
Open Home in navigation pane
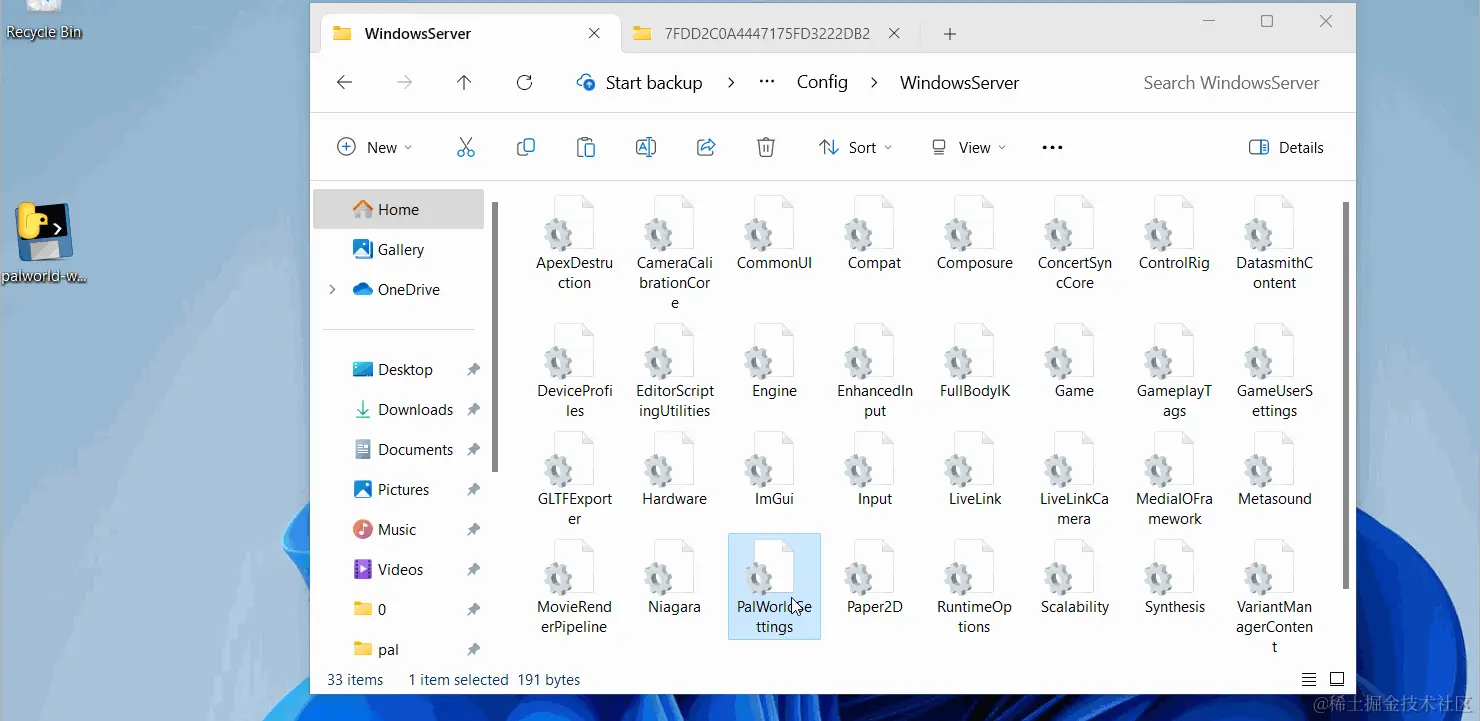point(399,209)
